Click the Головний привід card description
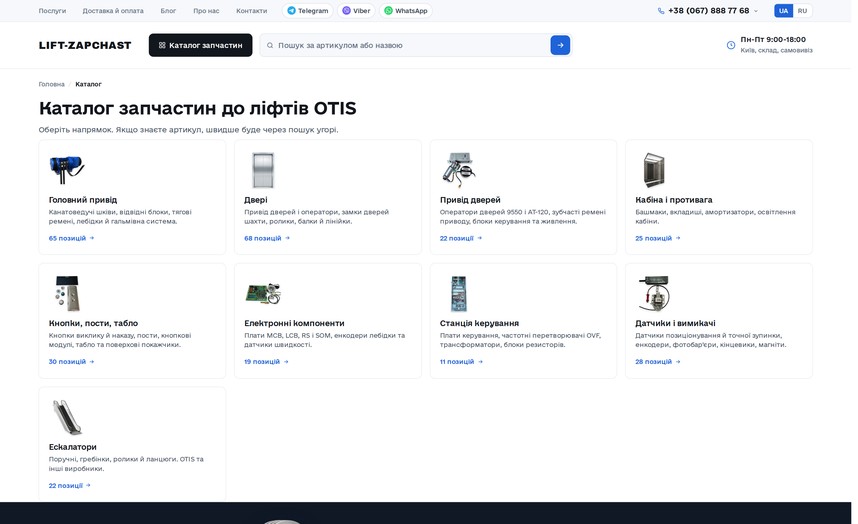Image resolution: width=858 pixels, height=524 pixels. pos(120,217)
